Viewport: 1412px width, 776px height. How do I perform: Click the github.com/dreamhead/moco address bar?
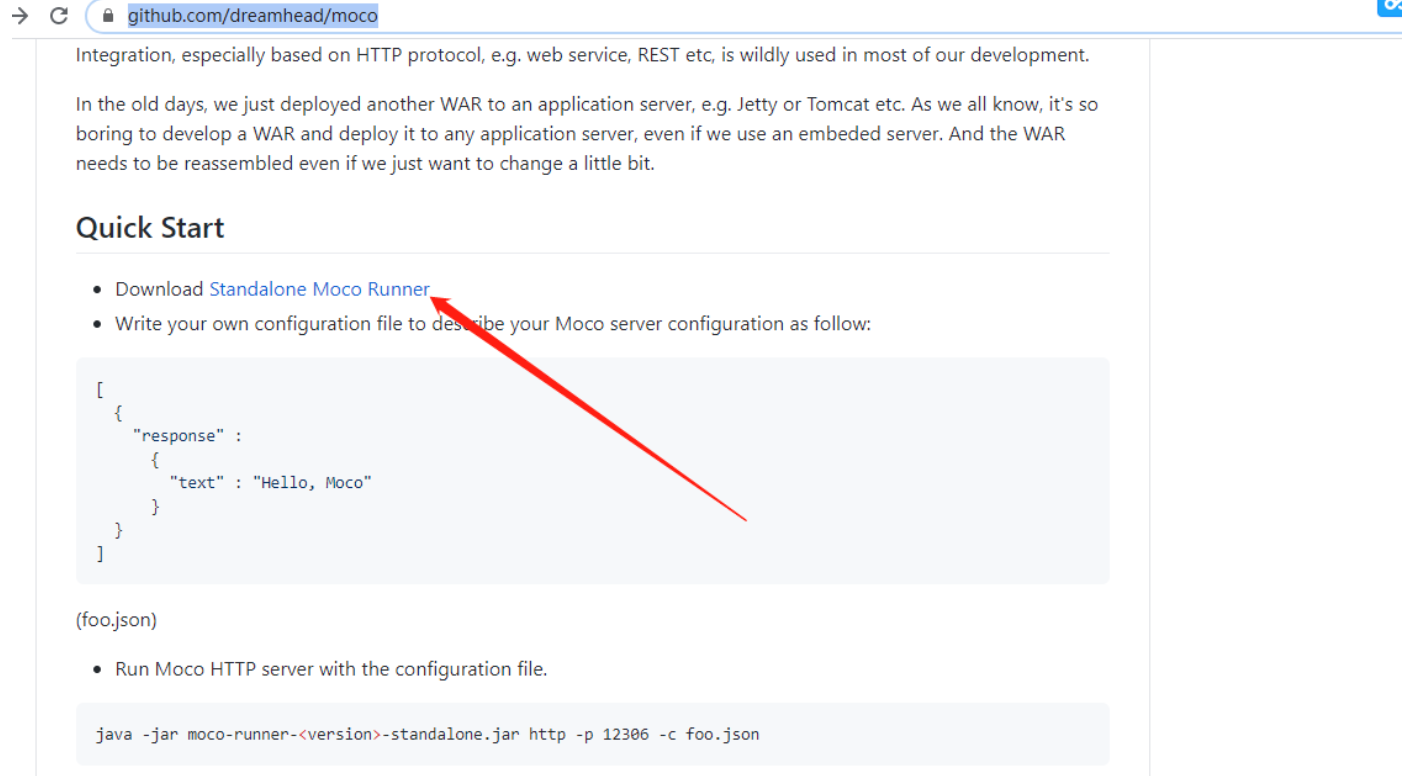tap(253, 16)
